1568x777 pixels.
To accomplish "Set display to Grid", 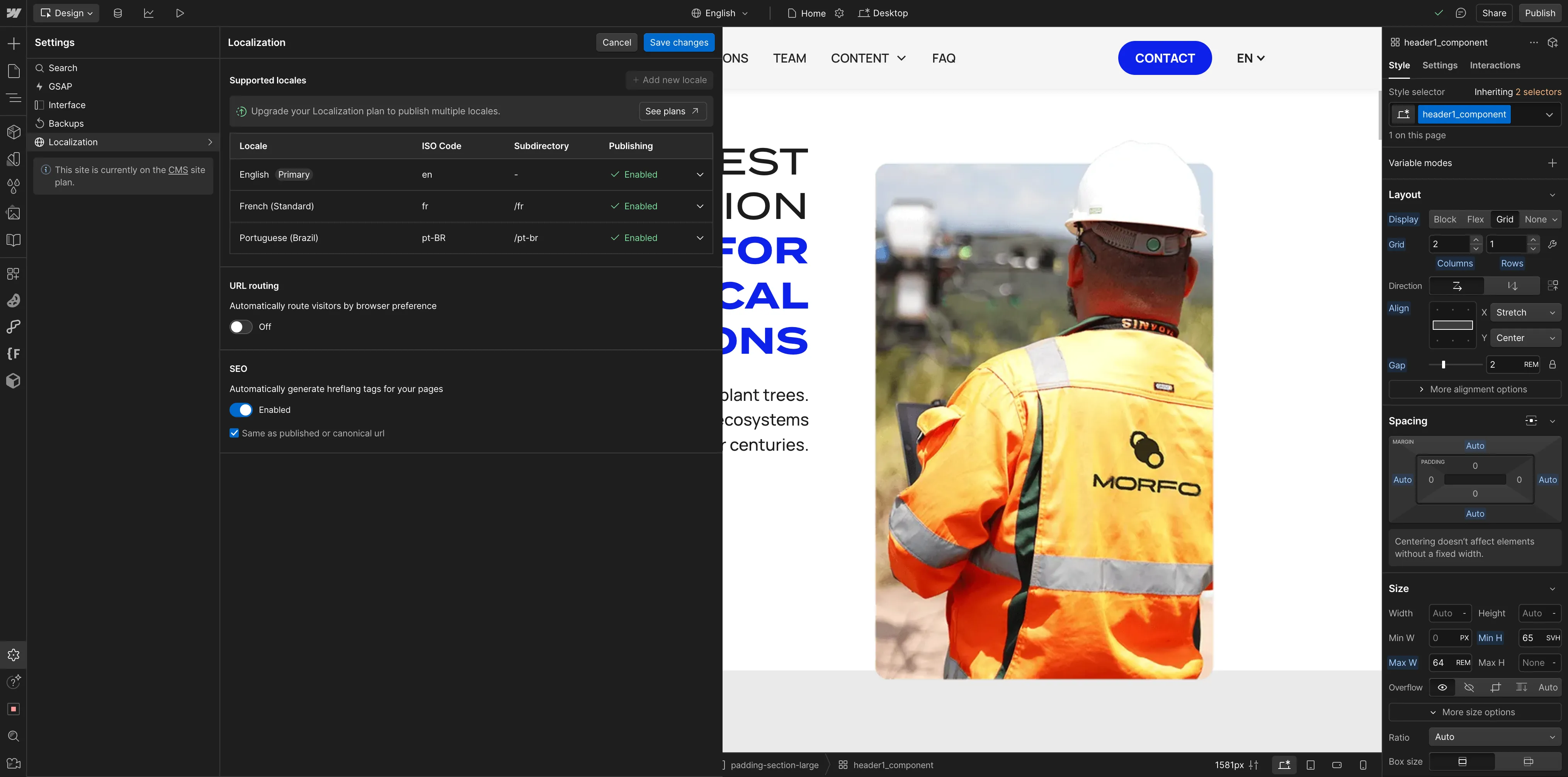I will pos(1505,219).
